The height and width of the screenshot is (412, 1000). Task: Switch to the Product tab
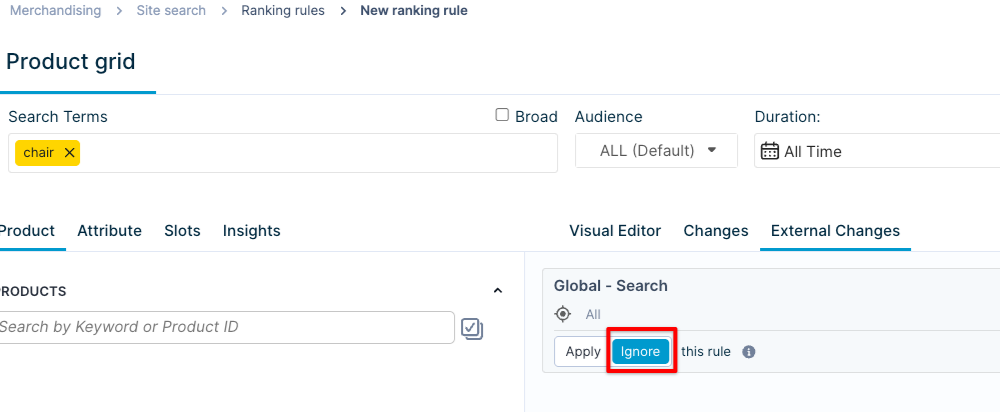27,231
